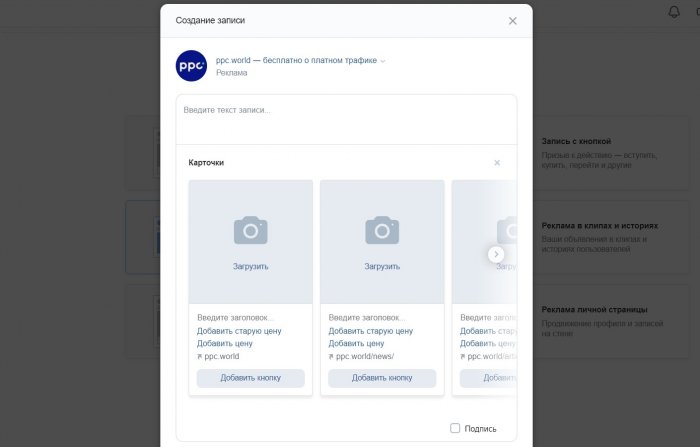Close the Создание записи dialog
This screenshot has width=700, height=447.
[513, 20]
